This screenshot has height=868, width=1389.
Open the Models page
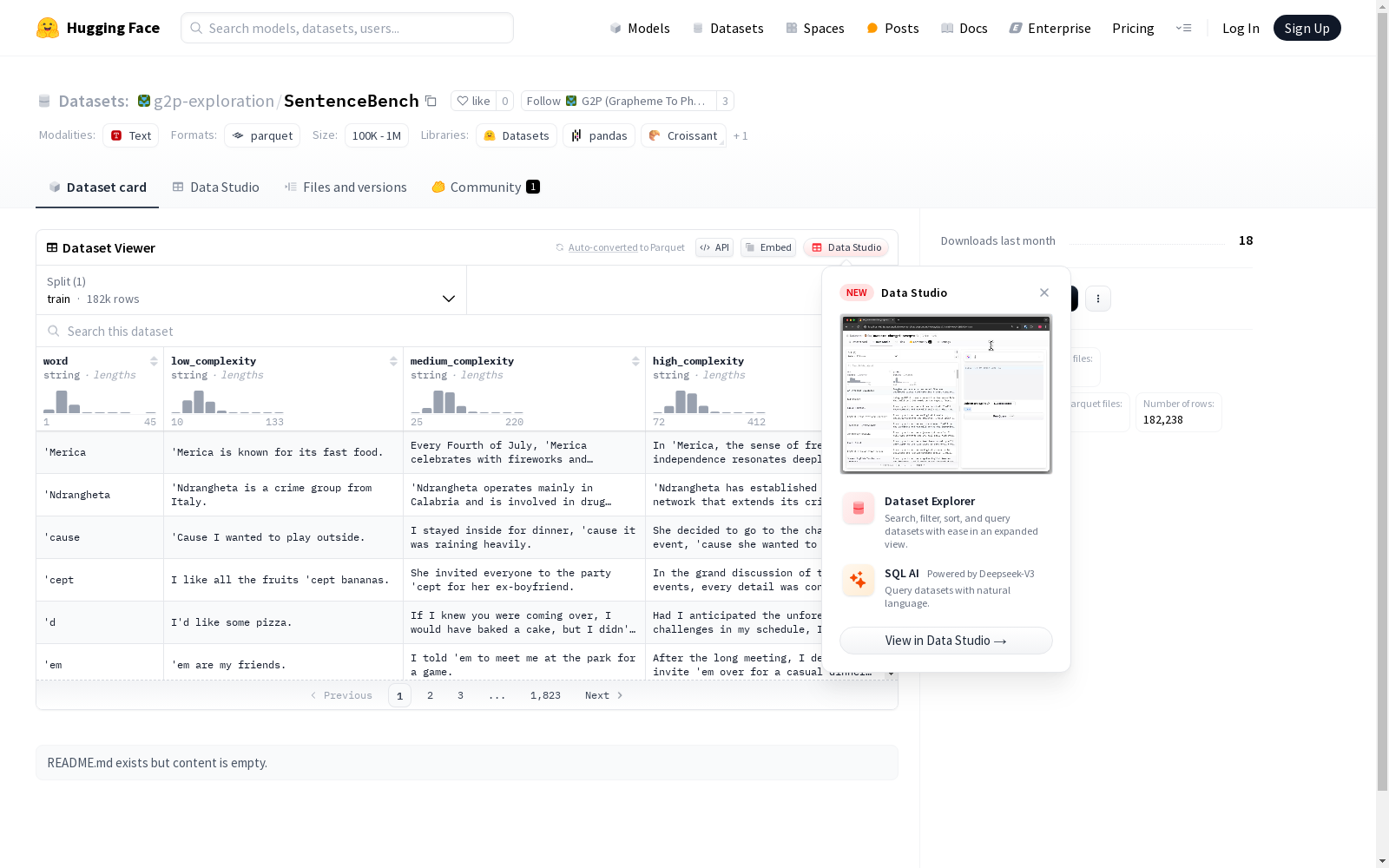click(x=640, y=28)
